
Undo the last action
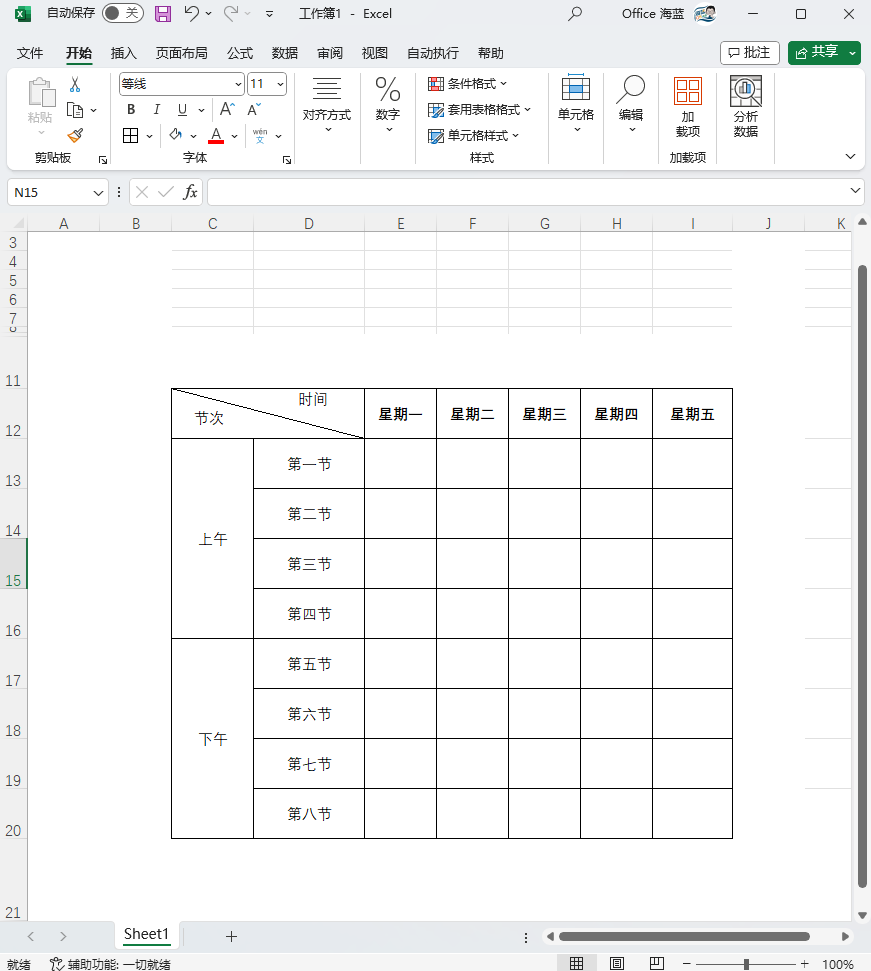[191, 13]
